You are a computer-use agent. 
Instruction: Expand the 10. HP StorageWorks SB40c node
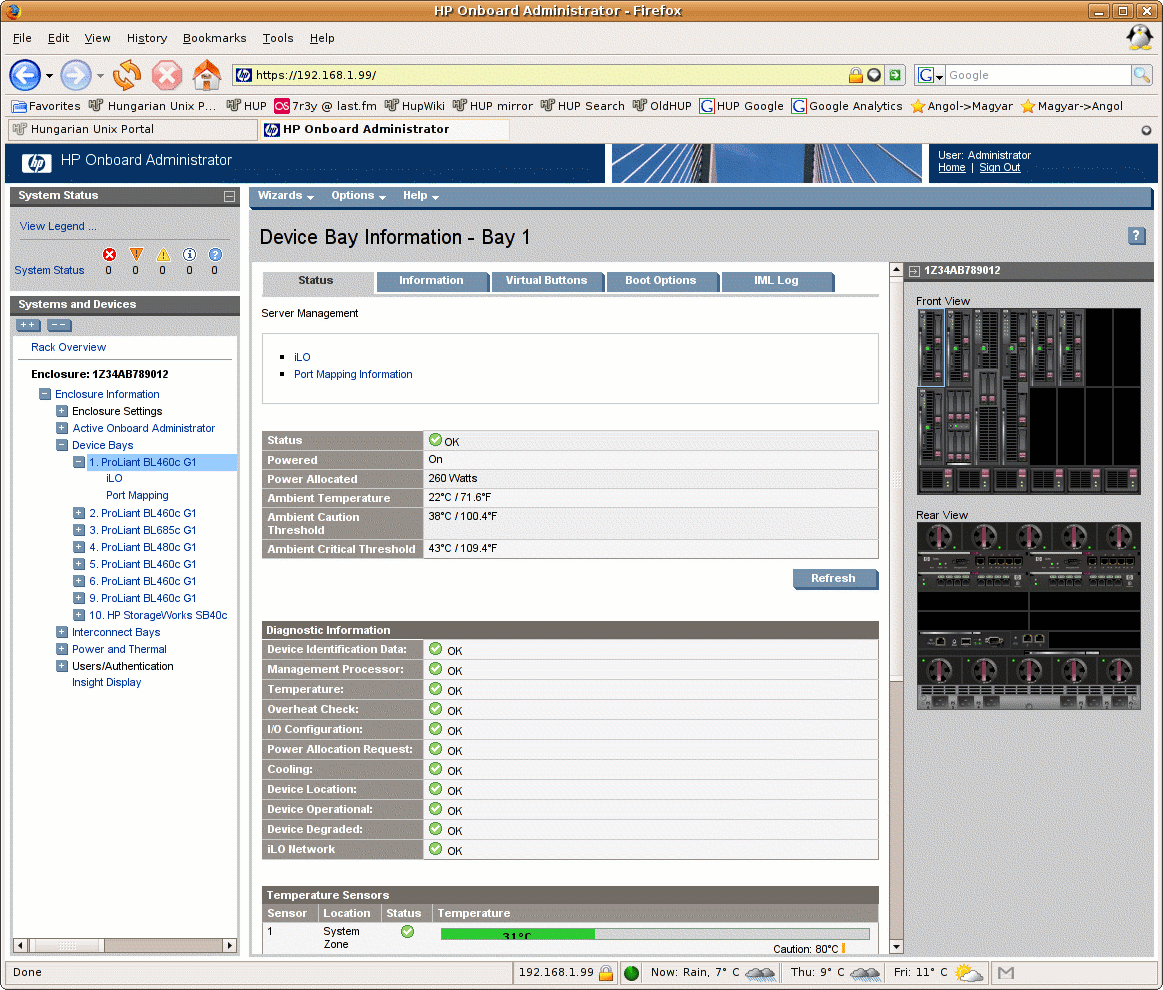point(79,615)
